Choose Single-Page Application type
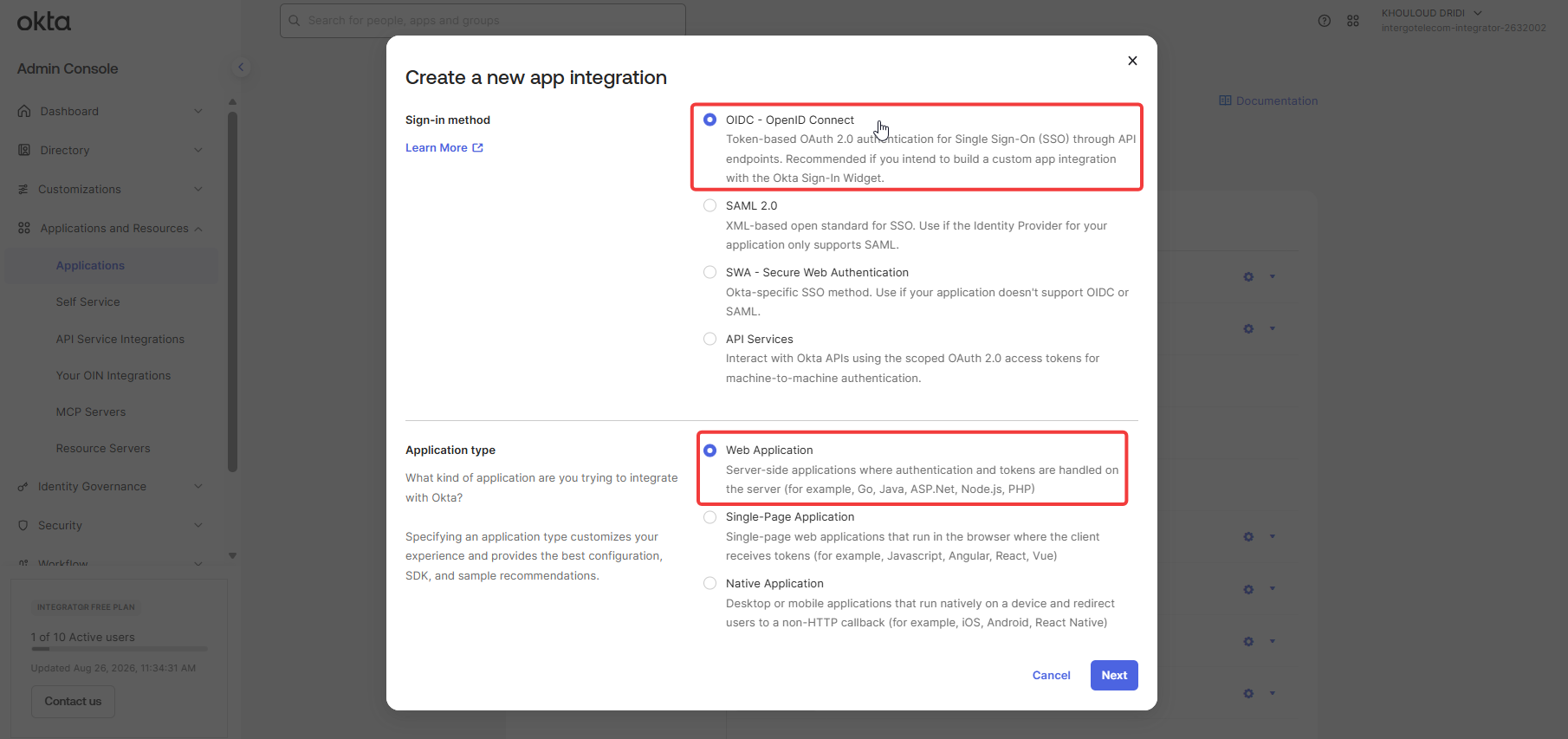The image size is (1568, 739). tap(710, 517)
